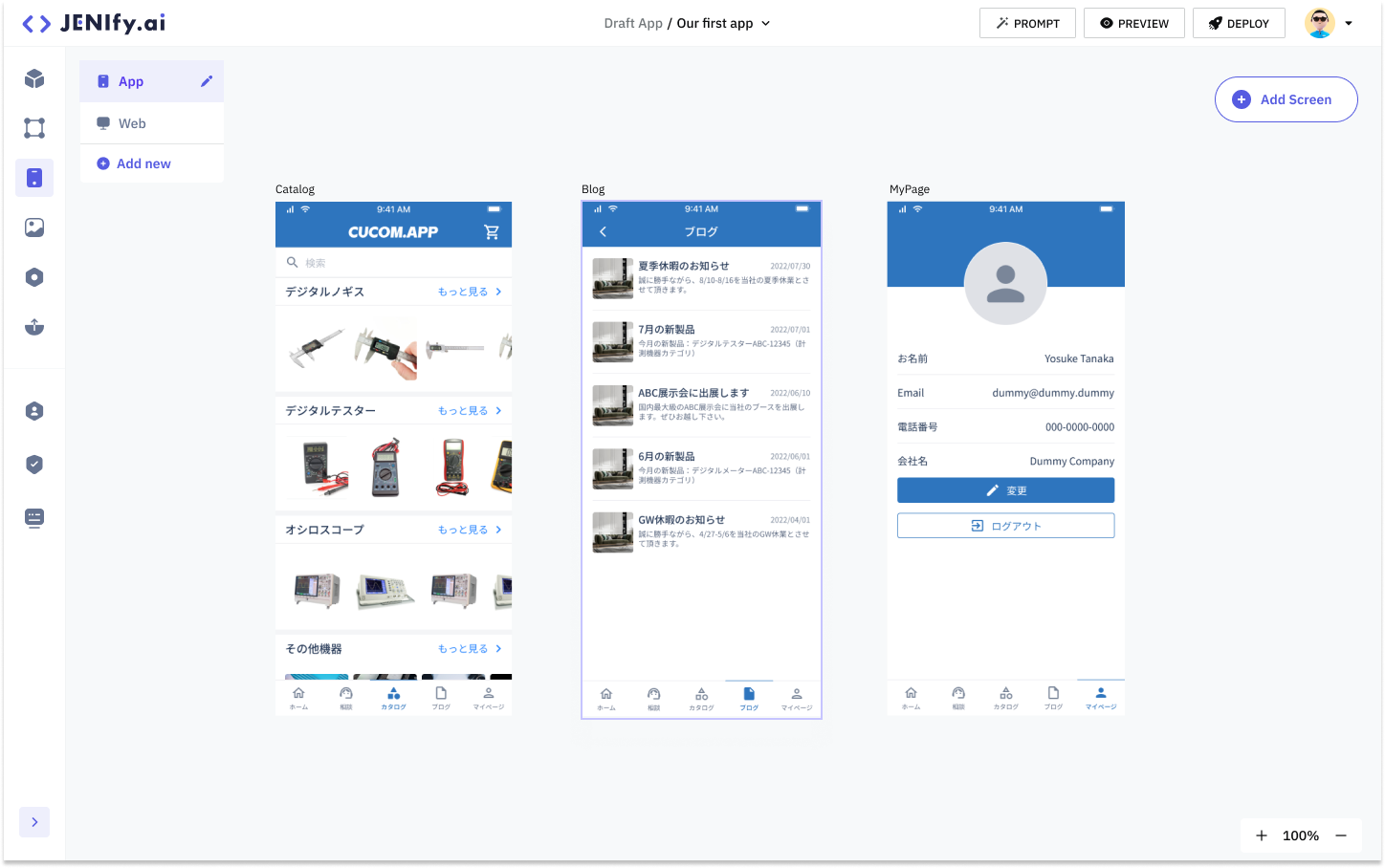Expand もっと見る for デジタルテスター
Screen dimensions: 1385x868
coord(470,410)
